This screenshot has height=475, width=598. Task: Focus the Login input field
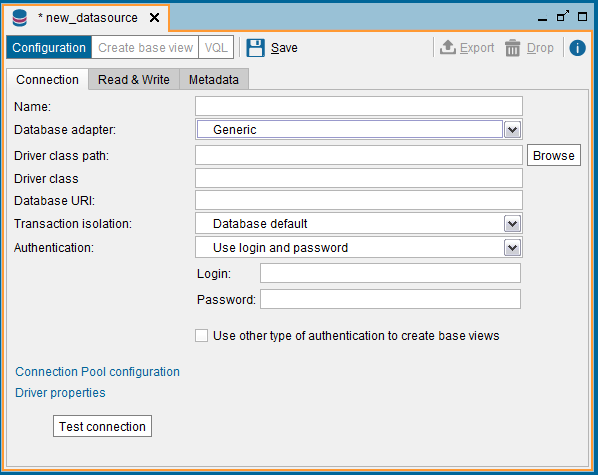click(390, 273)
